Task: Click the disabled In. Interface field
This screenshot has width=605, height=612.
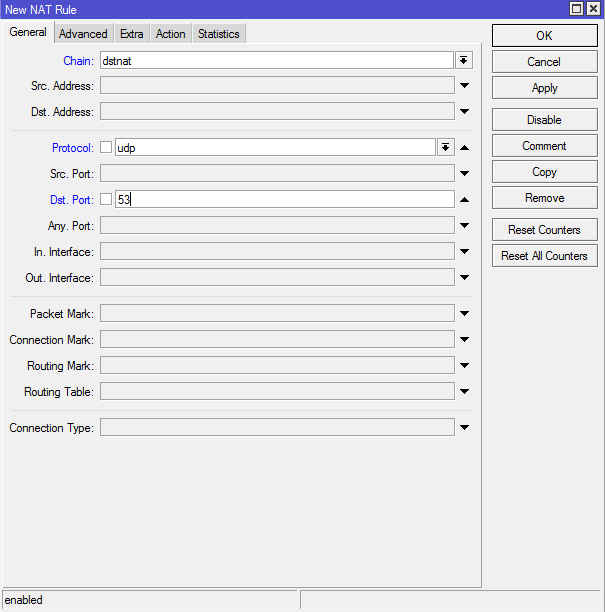Action: [x=277, y=251]
